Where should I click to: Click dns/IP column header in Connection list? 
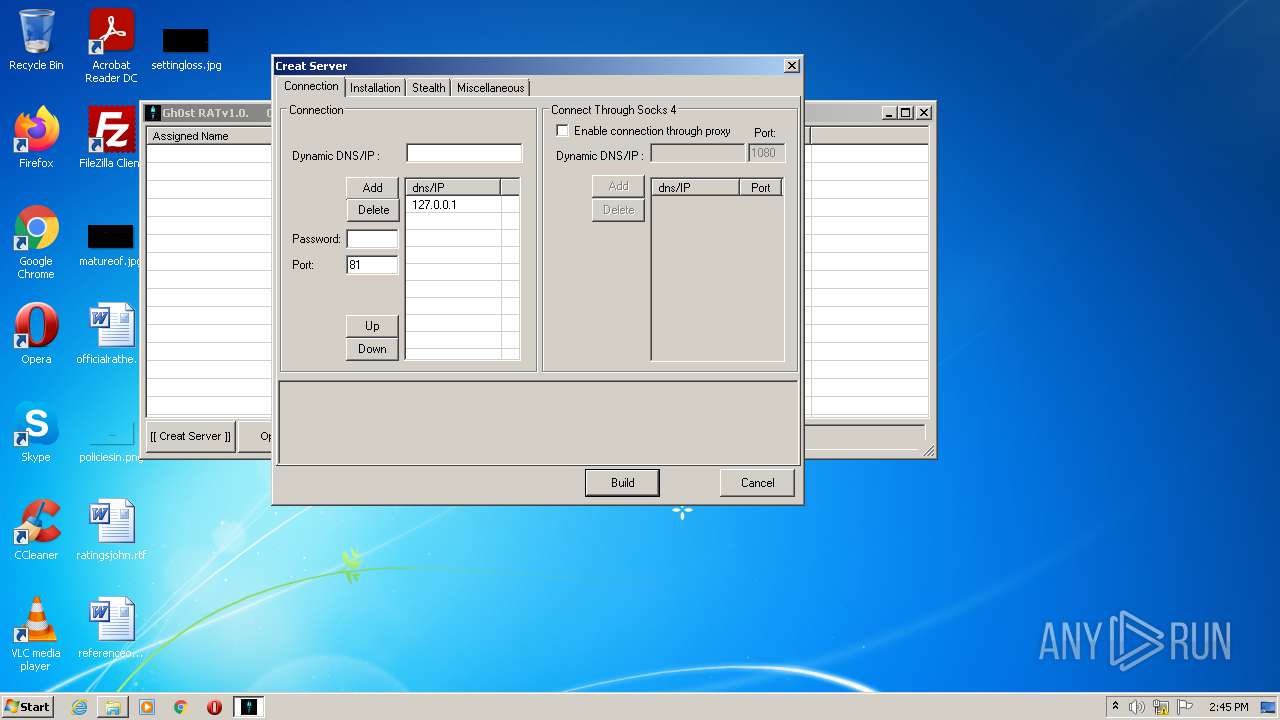(x=453, y=188)
